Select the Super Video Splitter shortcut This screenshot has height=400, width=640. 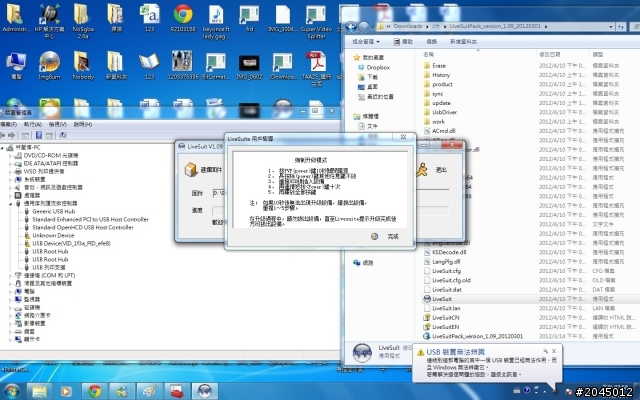click(x=316, y=21)
